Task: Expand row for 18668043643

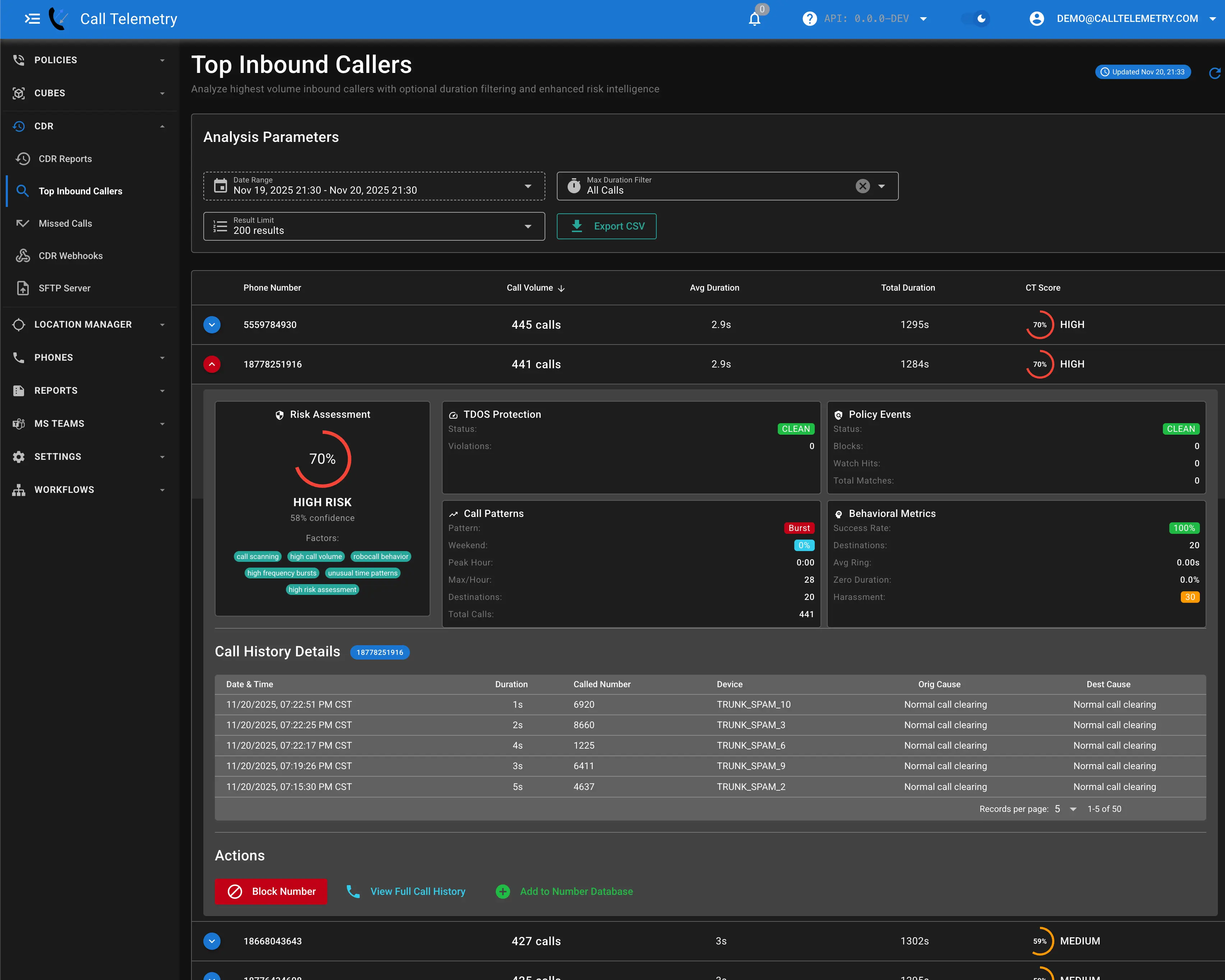Action: (212, 941)
